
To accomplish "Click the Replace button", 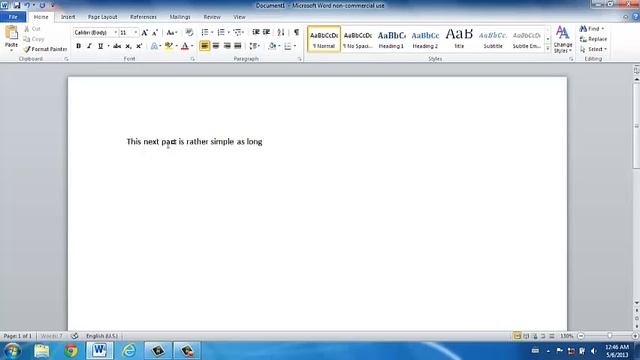I will click(x=593, y=39).
